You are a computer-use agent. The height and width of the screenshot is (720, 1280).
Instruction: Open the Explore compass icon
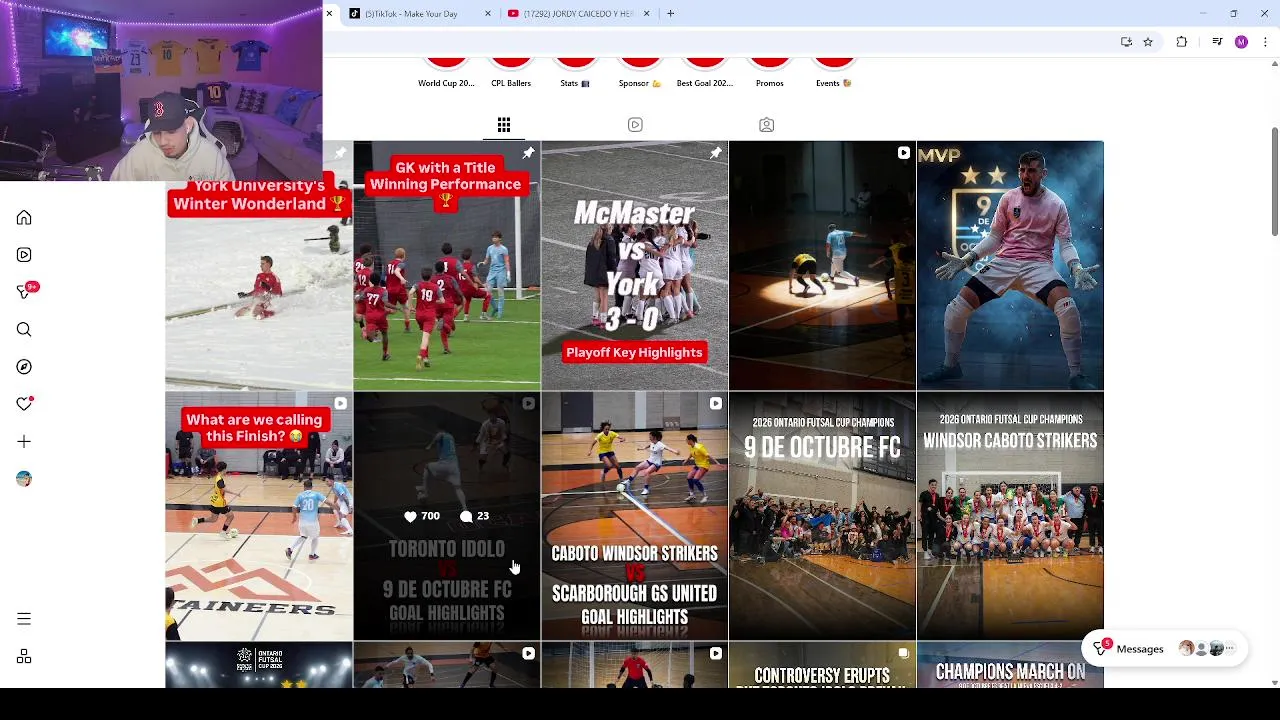[x=24, y=367]
